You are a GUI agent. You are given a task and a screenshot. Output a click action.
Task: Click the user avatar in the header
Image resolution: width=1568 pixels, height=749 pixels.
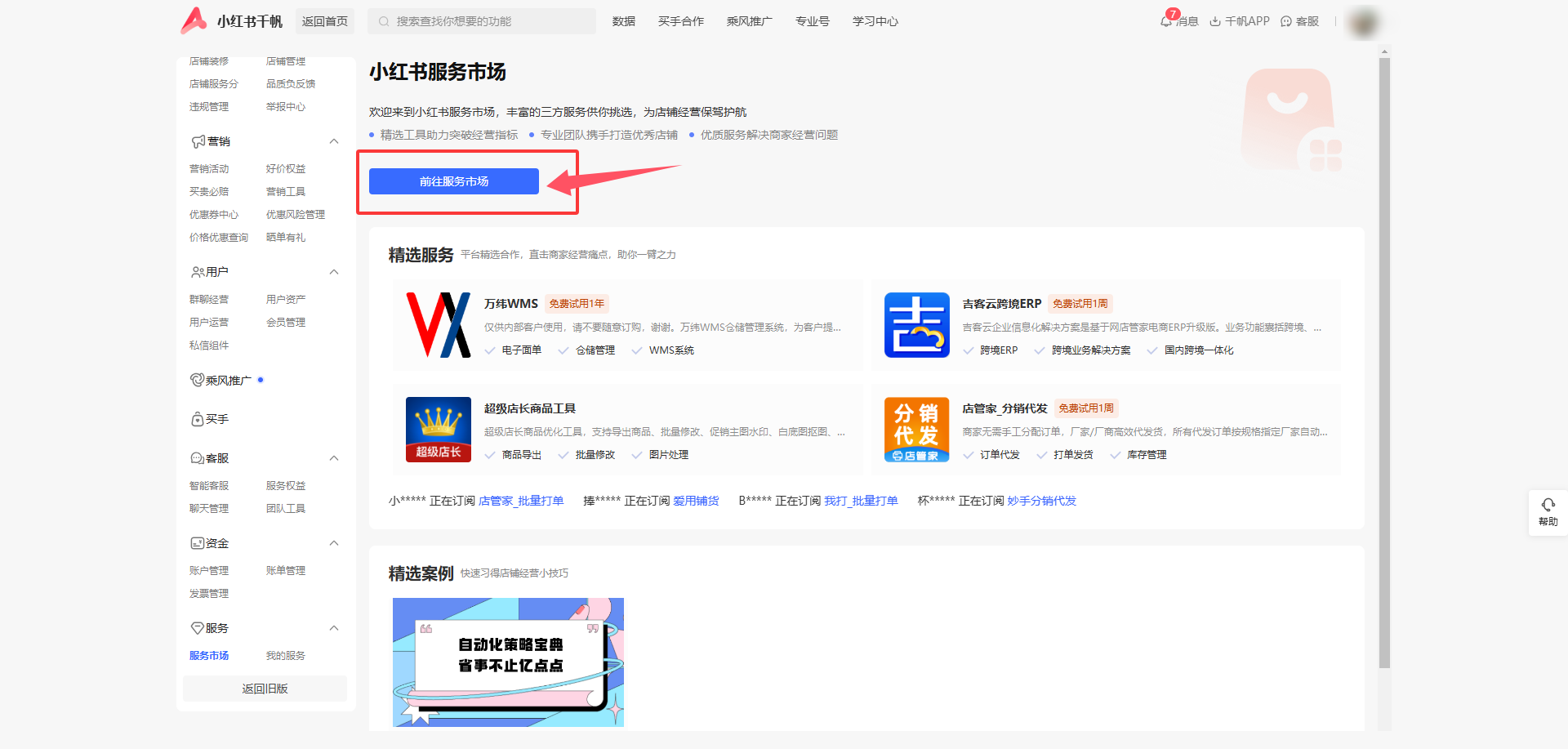pyautogui.click(x=1365, y=22)
